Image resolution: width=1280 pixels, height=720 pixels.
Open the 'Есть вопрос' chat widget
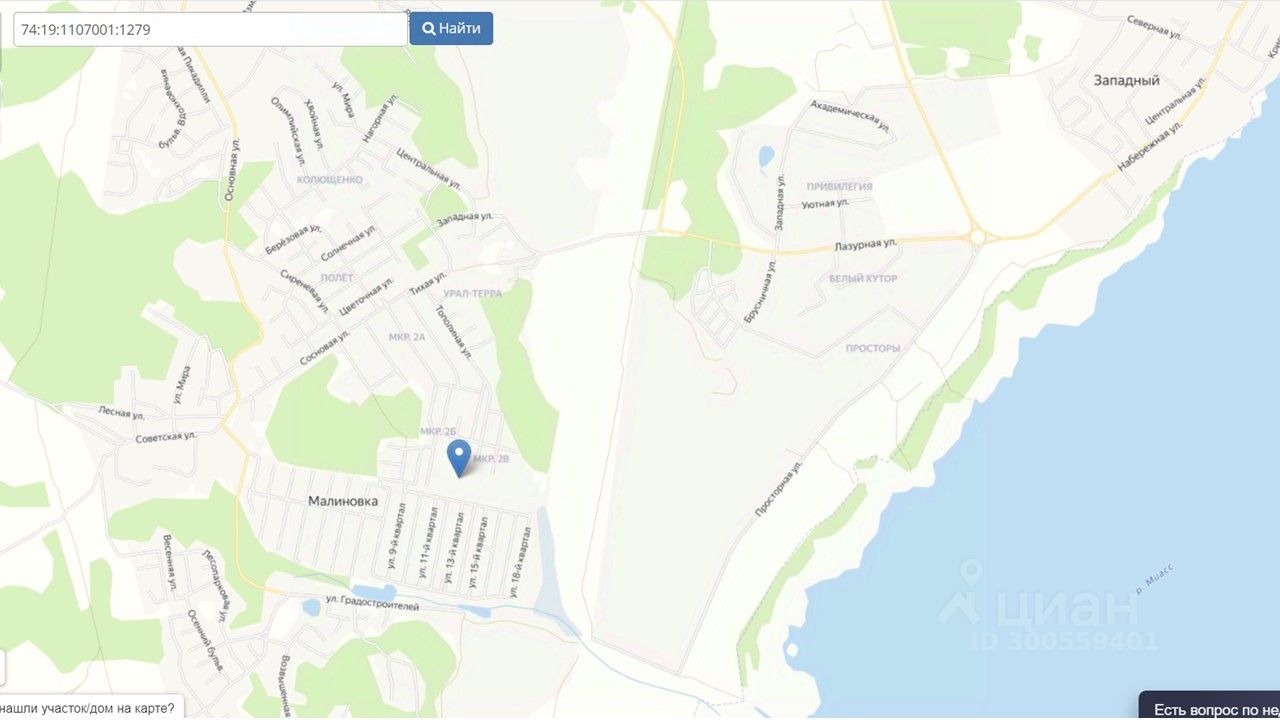pos(1210,706)
